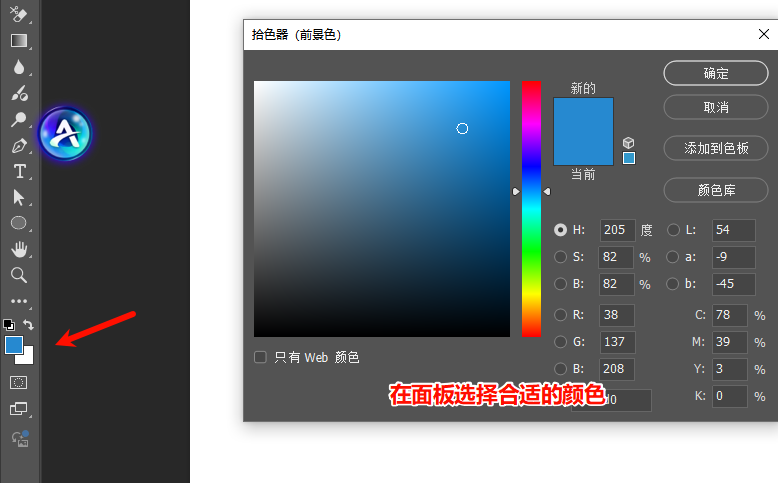Enable the 只有 Web 颜色 checkbox
This screenshot has width=778, height=483.
point(260,357)
